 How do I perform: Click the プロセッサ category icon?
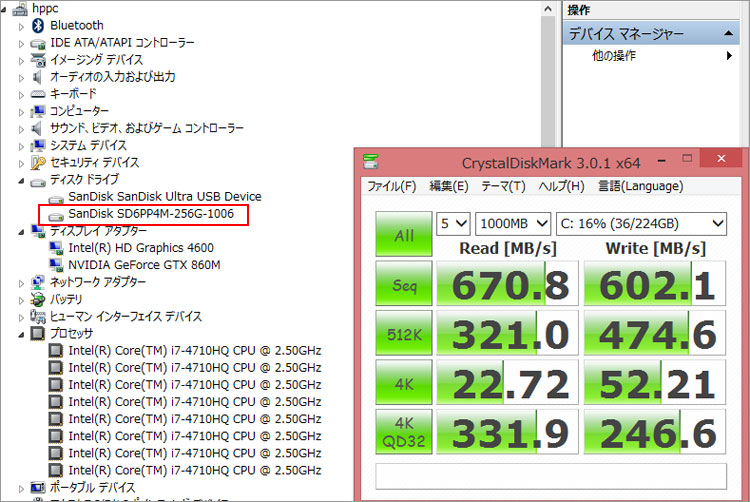[x=38, y=333]
